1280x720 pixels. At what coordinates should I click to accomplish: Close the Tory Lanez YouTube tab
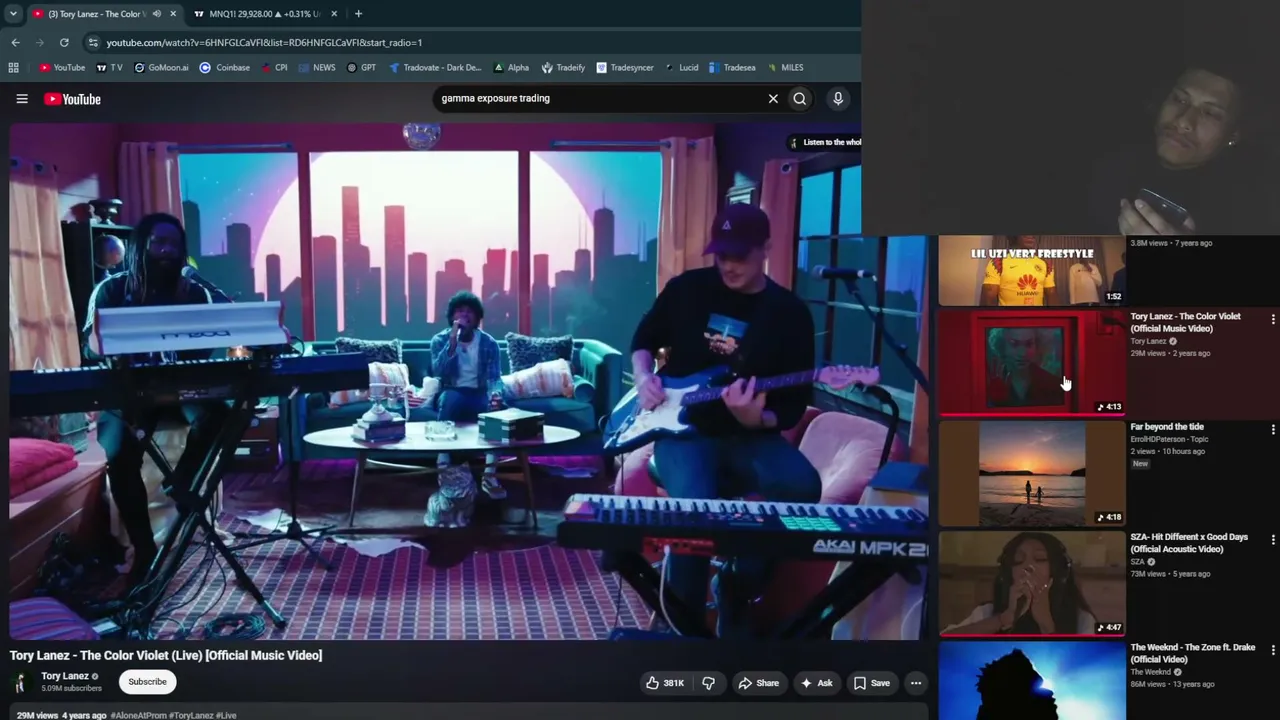tap(173, 14)
